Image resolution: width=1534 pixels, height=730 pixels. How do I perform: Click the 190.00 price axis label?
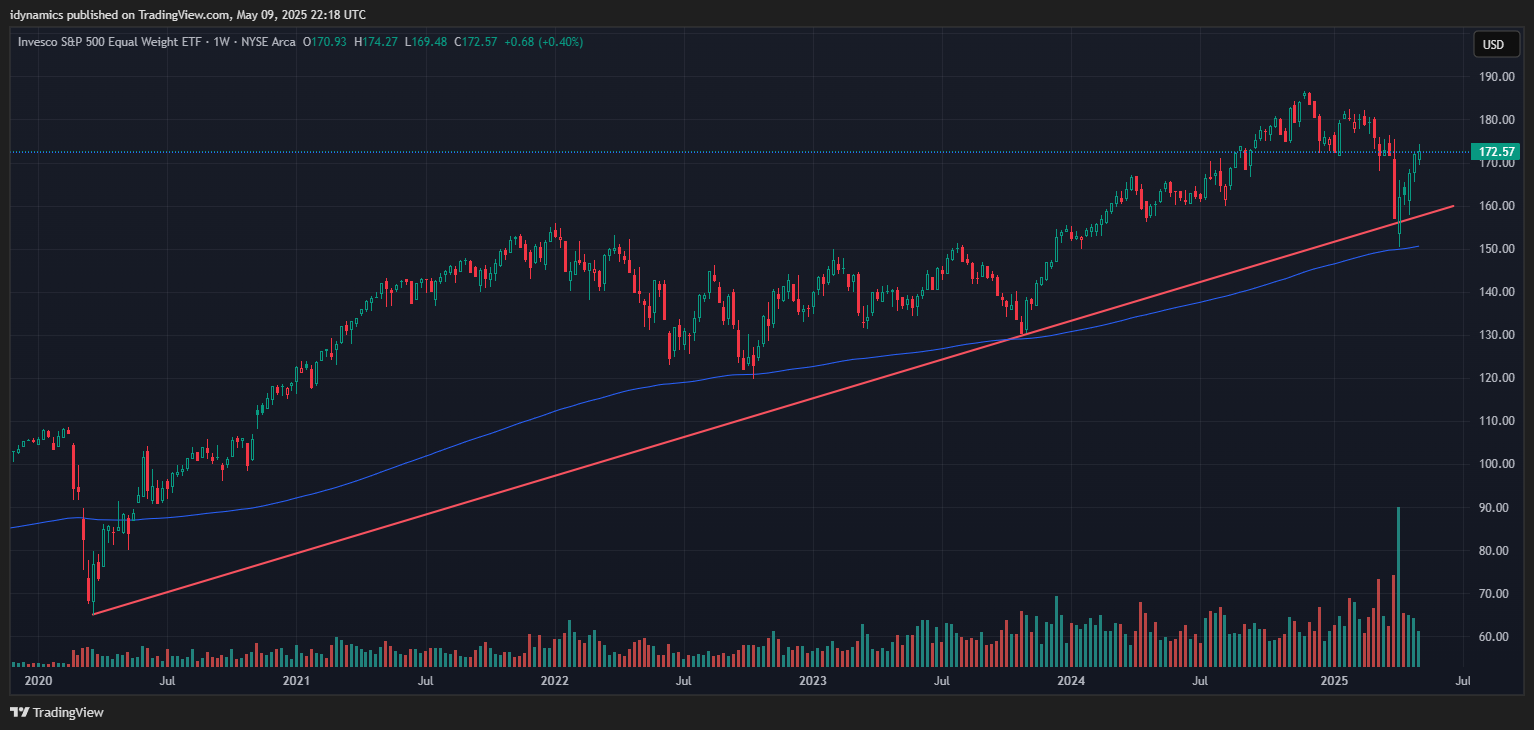[x=1496, y=77]
